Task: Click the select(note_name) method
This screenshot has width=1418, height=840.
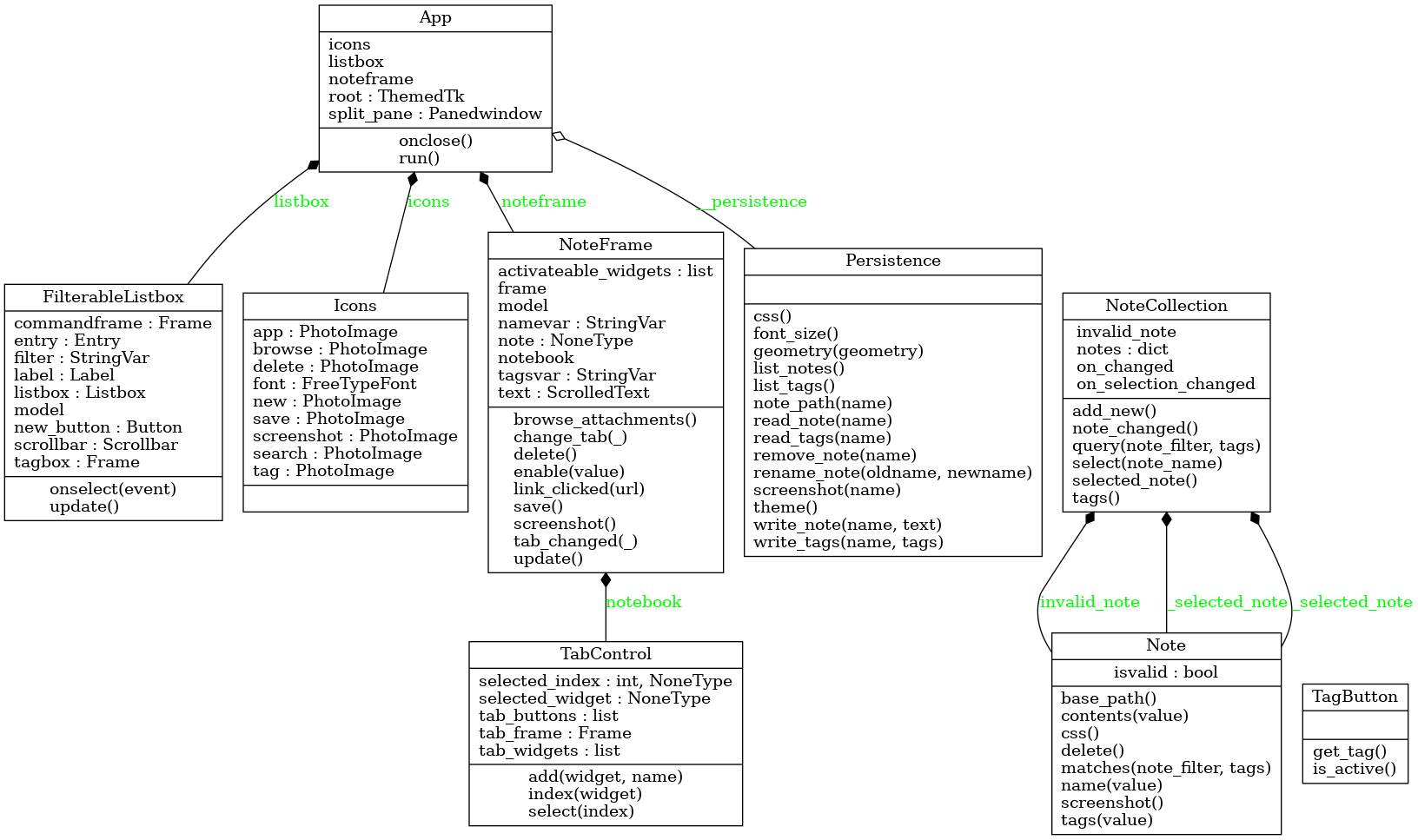Action: coord(1147,463)
